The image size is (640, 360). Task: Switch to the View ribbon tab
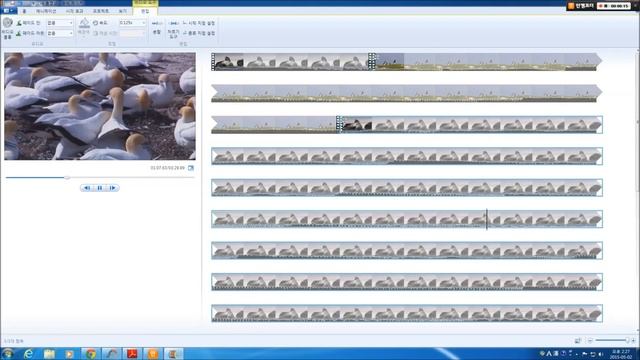tap(122, 11)
